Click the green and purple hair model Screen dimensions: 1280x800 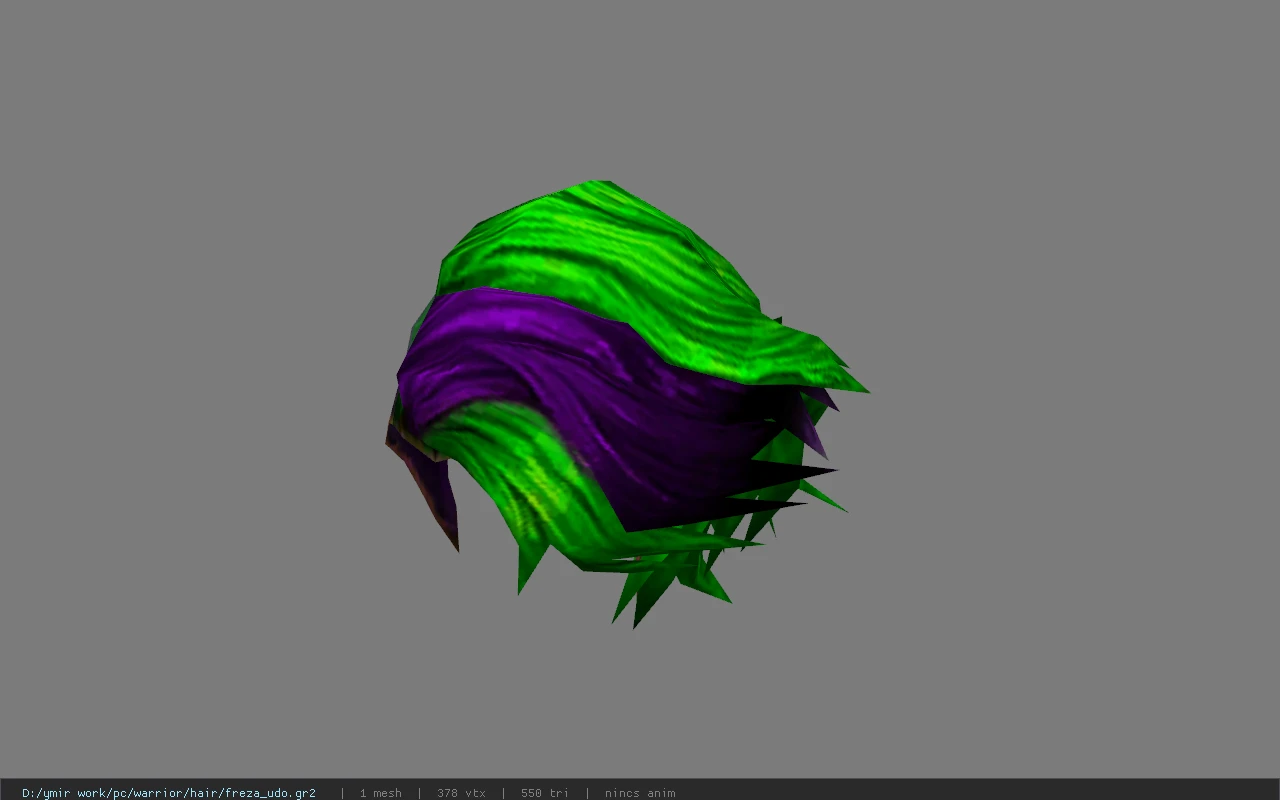tap(627, 404)
